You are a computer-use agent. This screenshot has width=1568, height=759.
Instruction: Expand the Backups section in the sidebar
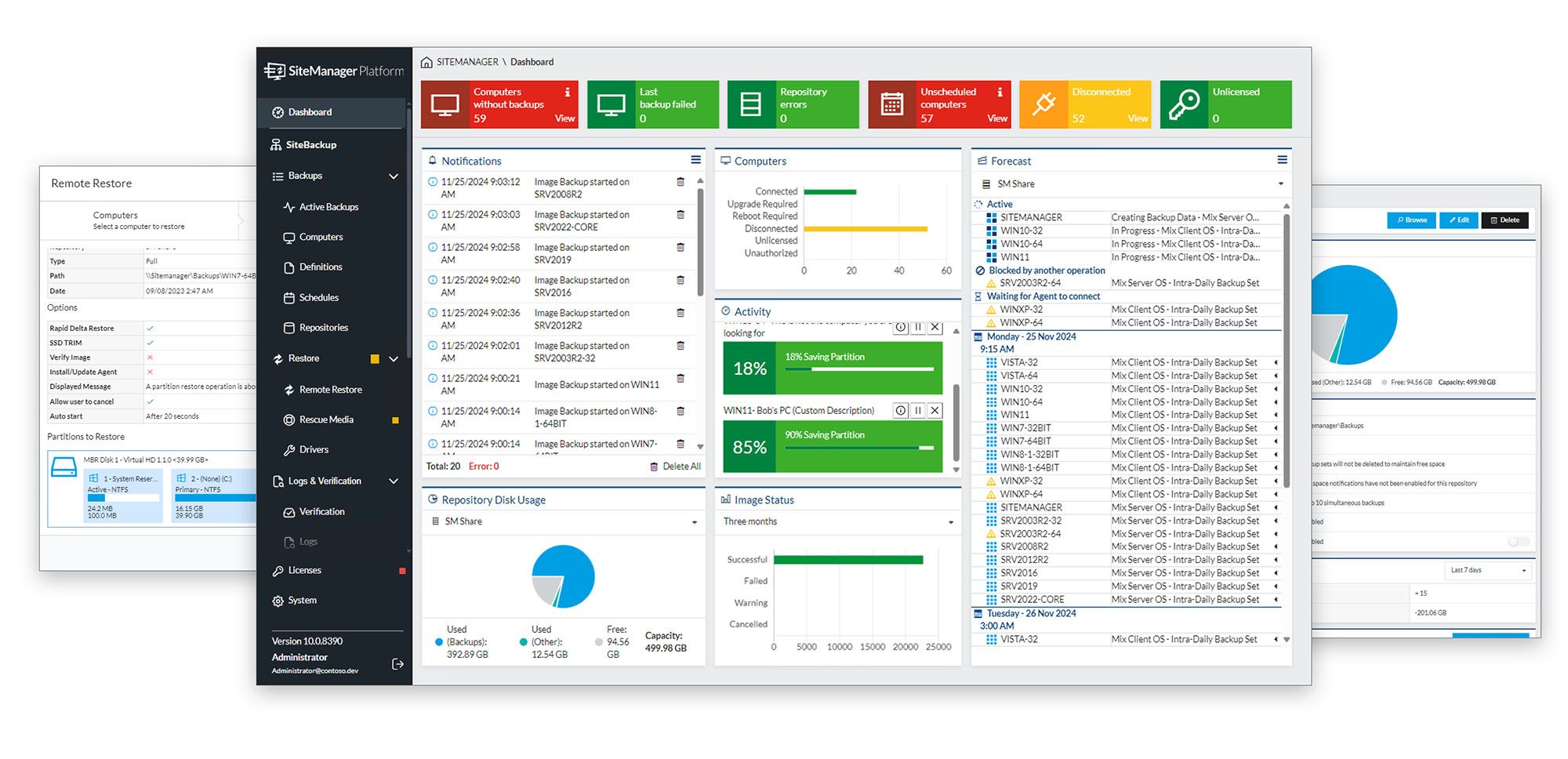pyautogui.click(x=394, y=176)
